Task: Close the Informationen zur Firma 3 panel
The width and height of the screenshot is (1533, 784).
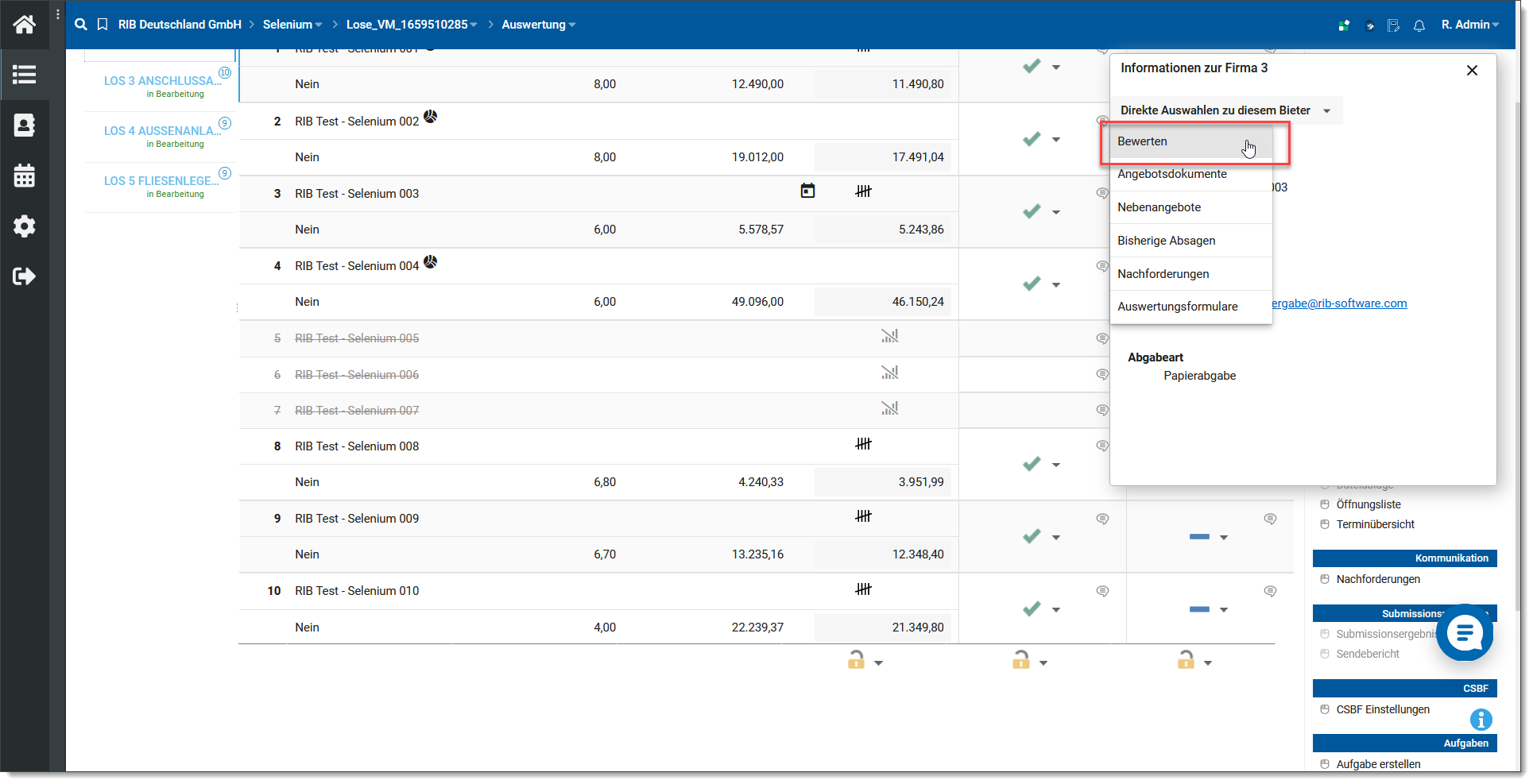Action: click(1472, 70)
